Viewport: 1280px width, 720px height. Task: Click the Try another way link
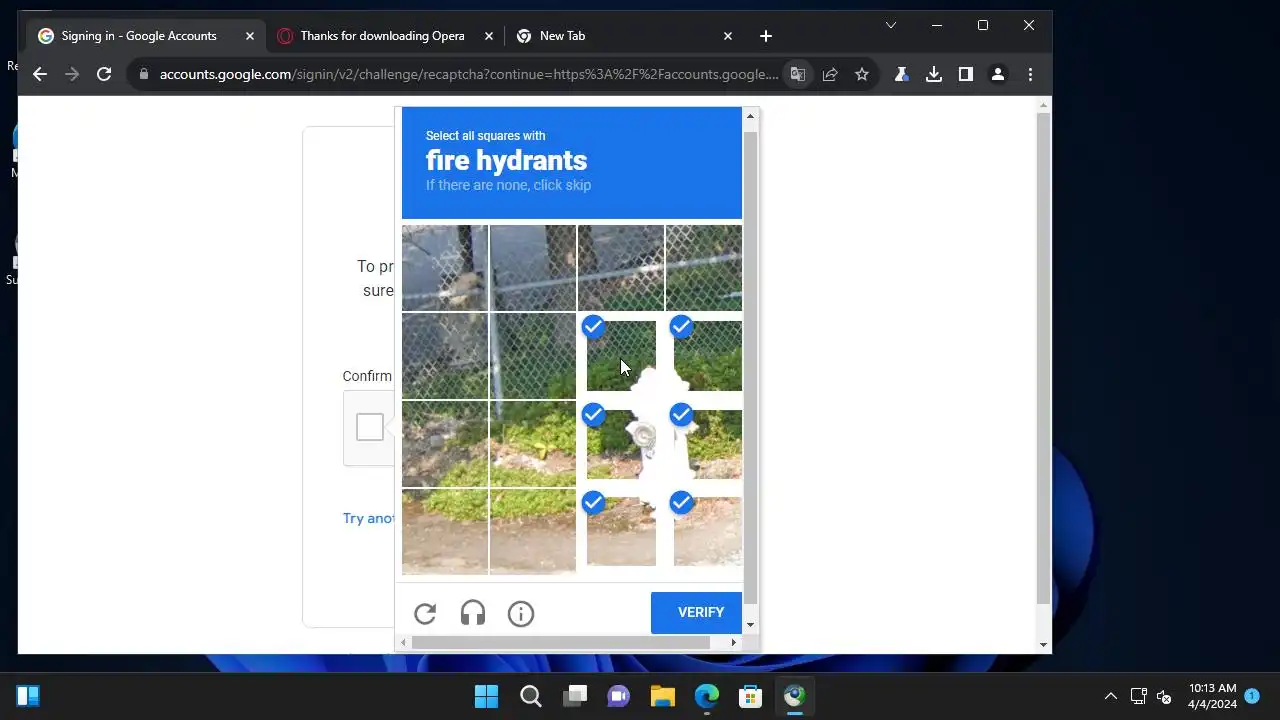[x=369, y=518]
